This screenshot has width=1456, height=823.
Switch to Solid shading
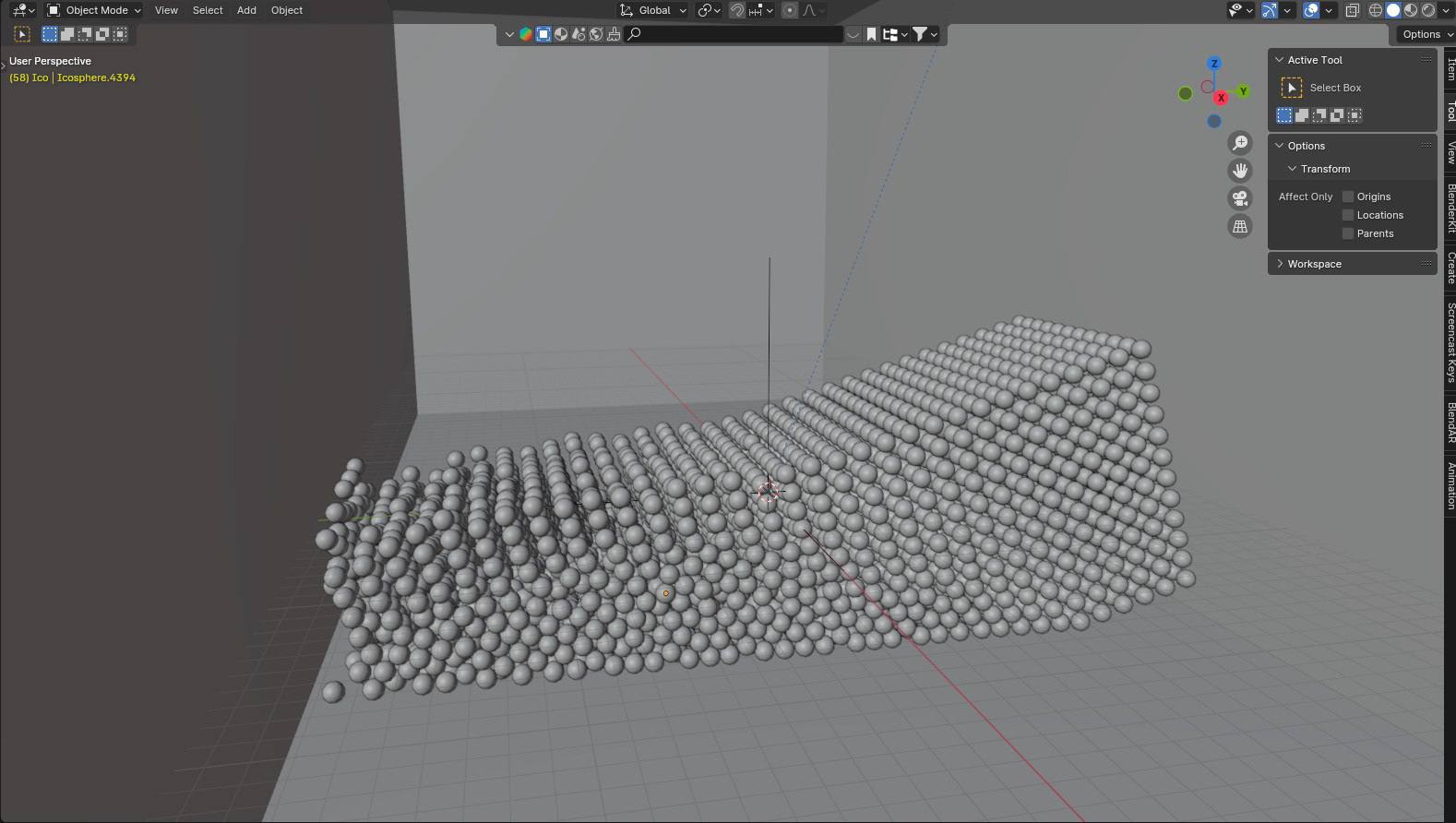[1393, 10]
